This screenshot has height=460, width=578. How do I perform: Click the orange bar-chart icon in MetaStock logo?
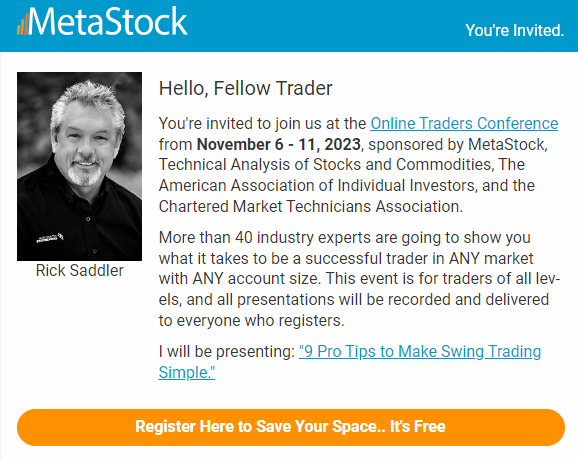click(22, 24)
